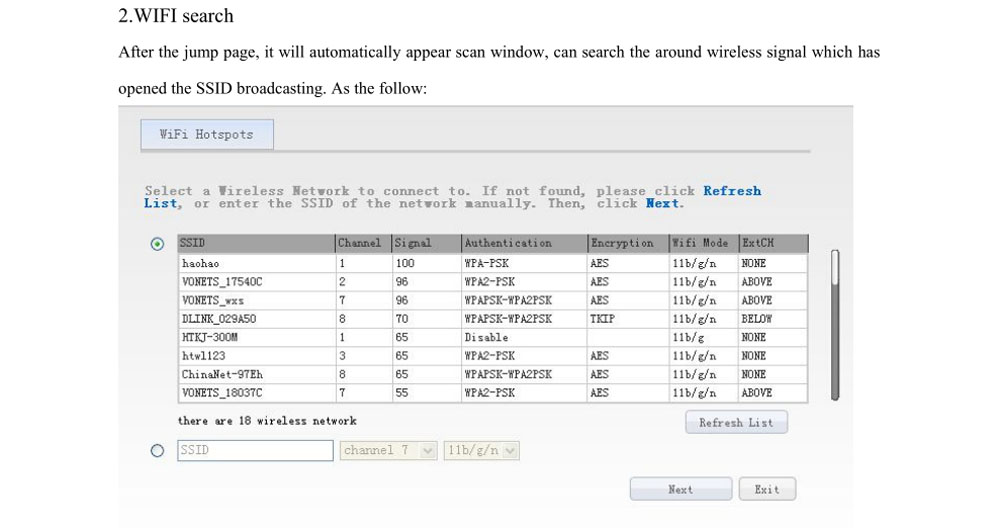This screenshot has width=1000, height=528.
Task: Open the 11b/g/n mode dropdown
Action: click(x=482, y=450)
